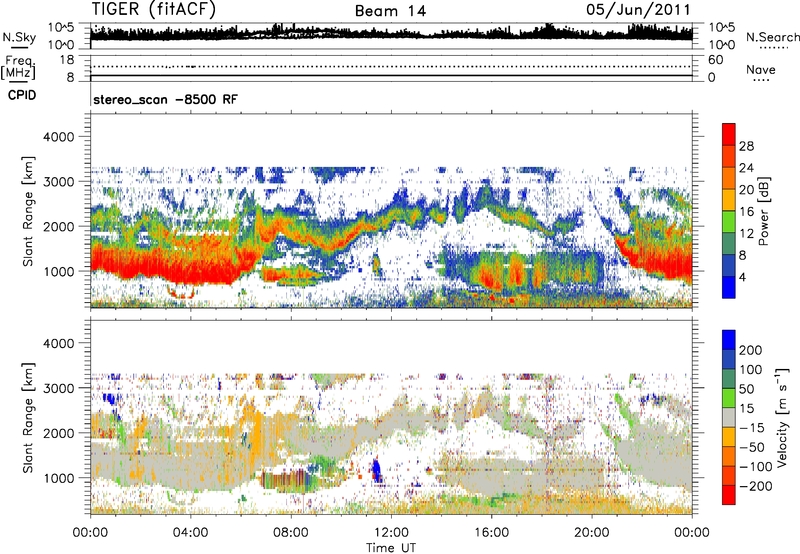Click the "200" label on the Velocity colorbar
The image size is (800, 554).
751,350
